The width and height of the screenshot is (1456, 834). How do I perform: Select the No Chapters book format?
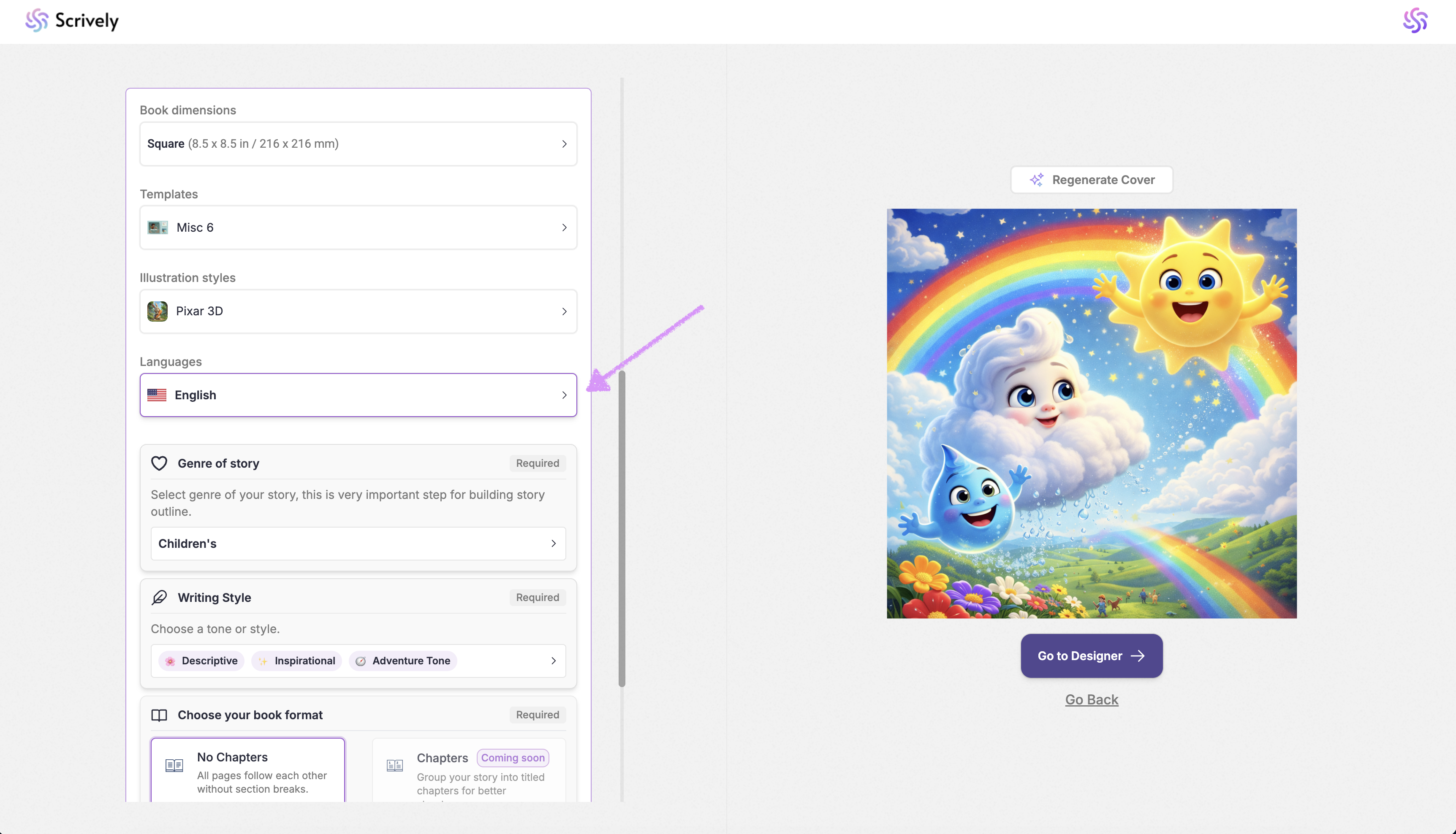tap(247, 770)
